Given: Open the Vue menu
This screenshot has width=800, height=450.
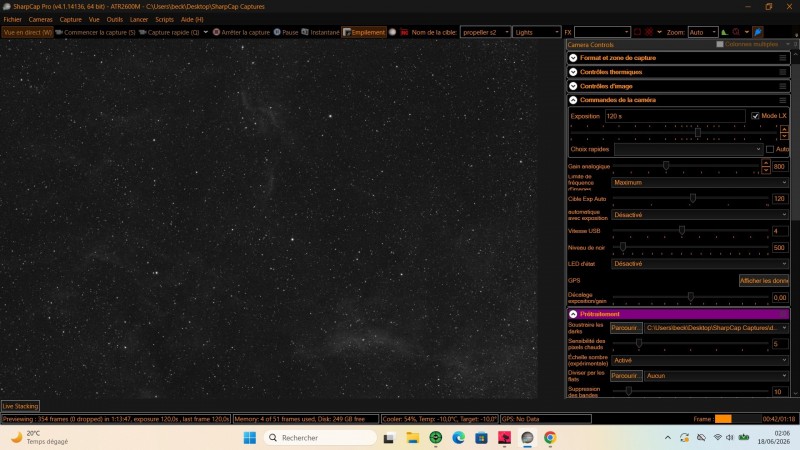Looking at the screenshot, I should pyautogui.click(x=94, y=19).
